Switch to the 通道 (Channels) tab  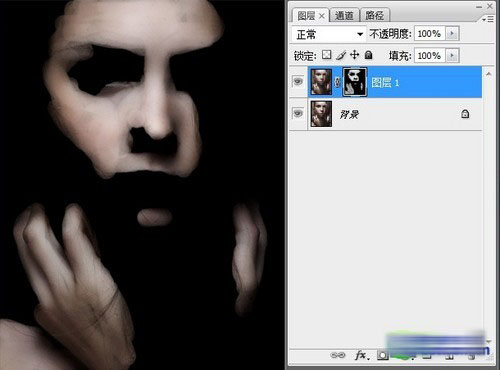pos(344,15)
